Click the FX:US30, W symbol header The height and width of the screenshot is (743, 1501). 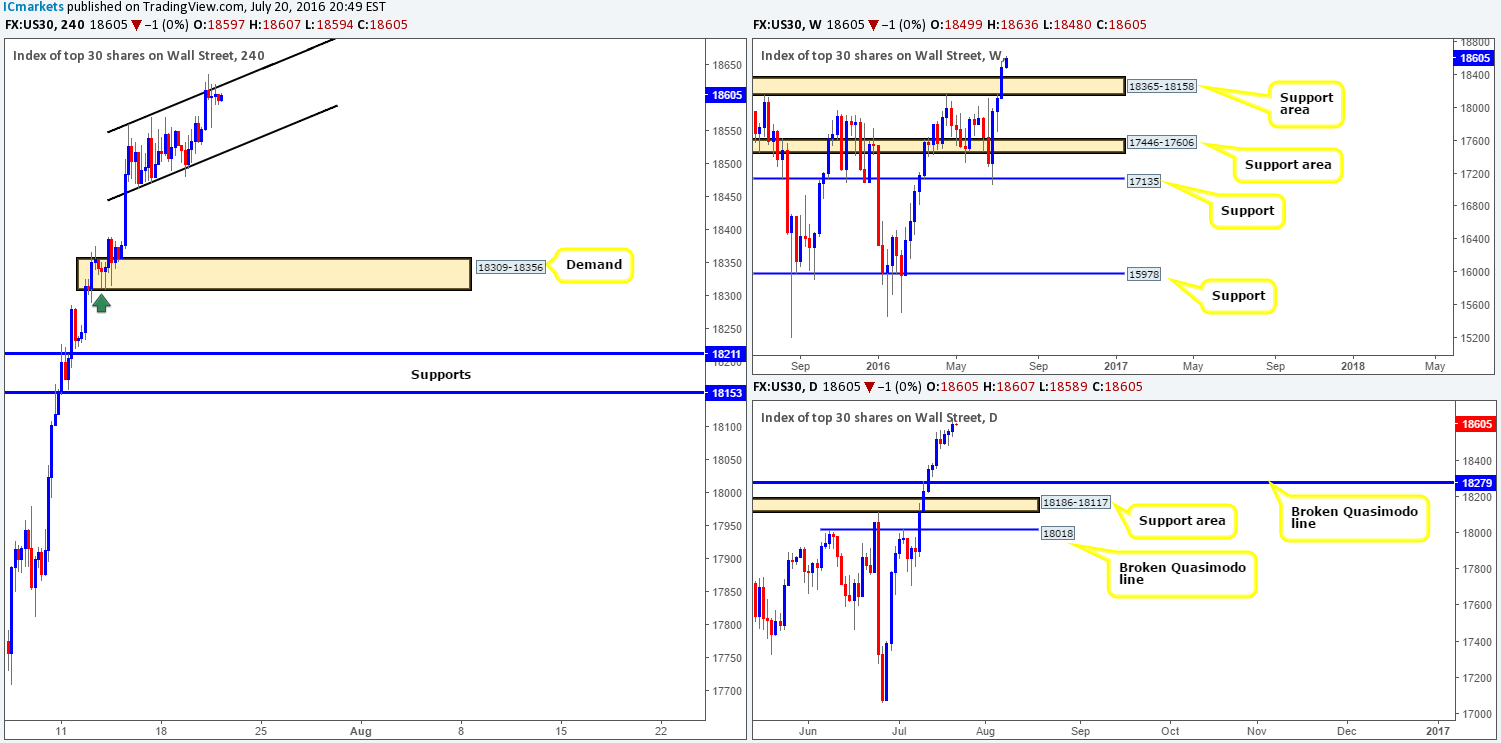tap(789, 25)
